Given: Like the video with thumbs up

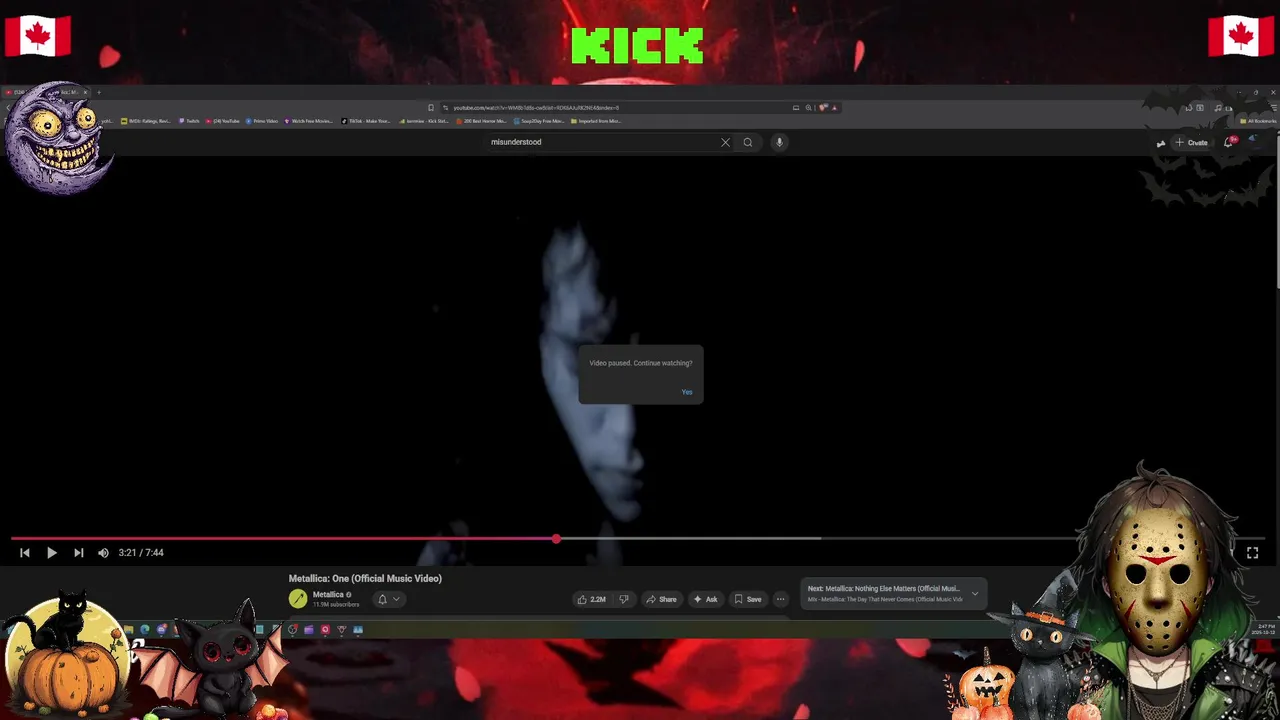Looking at the screenshot, I should pos(591,599).
